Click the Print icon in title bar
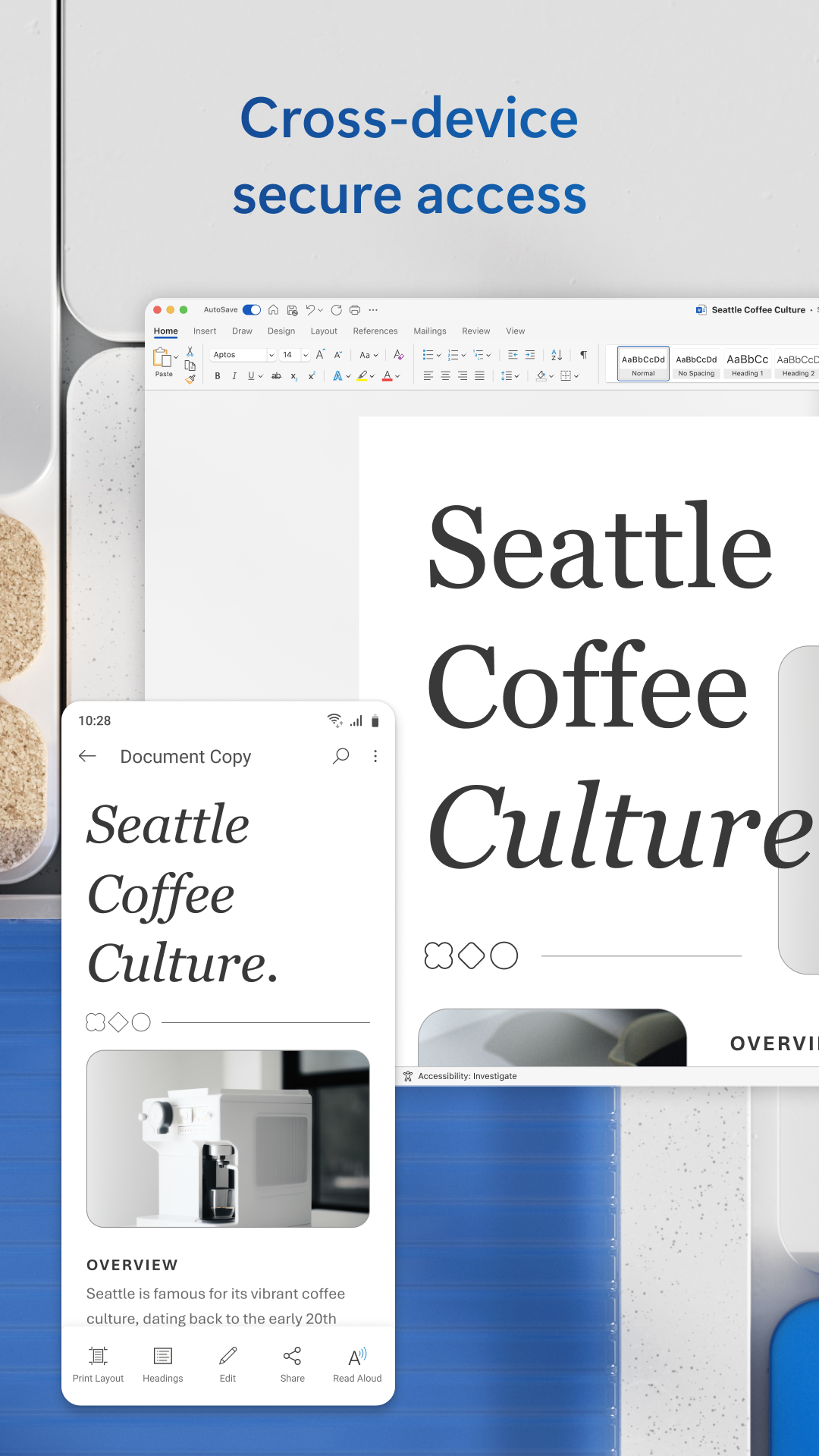This screenshot has height=1456, width=819. (354, 310)
